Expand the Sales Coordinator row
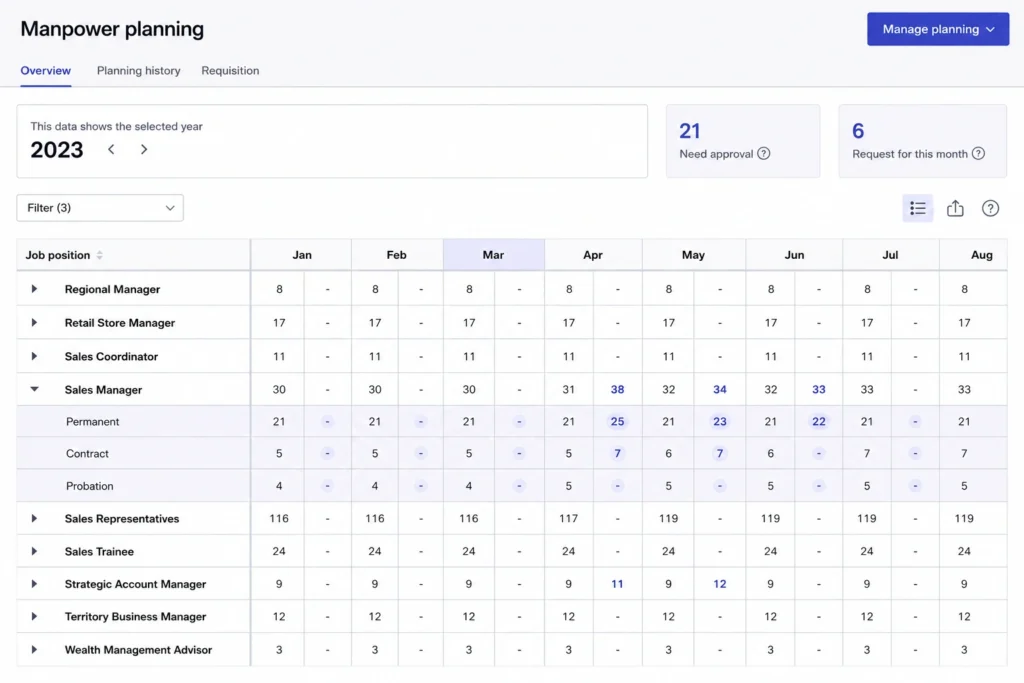The height and width of the screenshot is (683, 1024). pyautogui.click(x=34, y=356)
